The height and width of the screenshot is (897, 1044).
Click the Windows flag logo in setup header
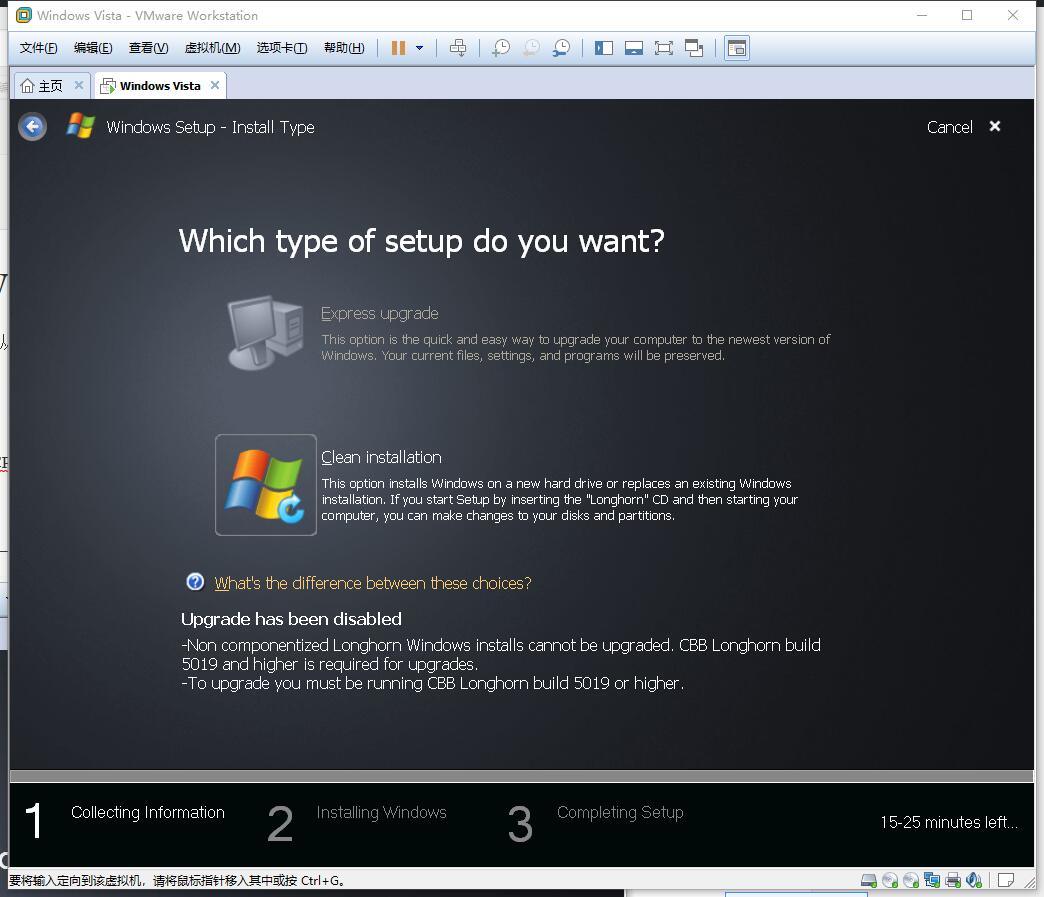pyautogui.click(x=81, y=126)
